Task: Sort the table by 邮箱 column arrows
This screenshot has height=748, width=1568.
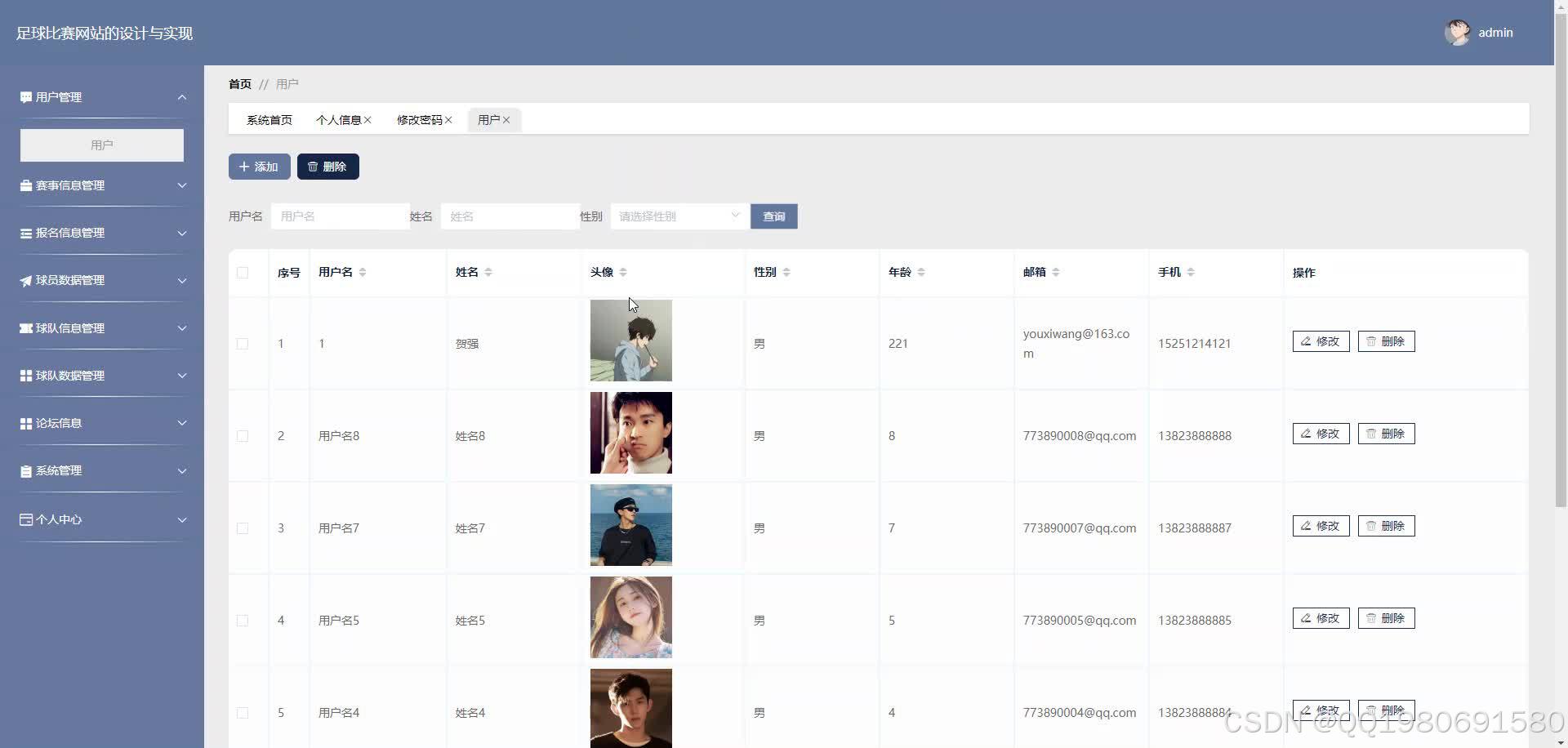Action: (x=1056, y=272)
